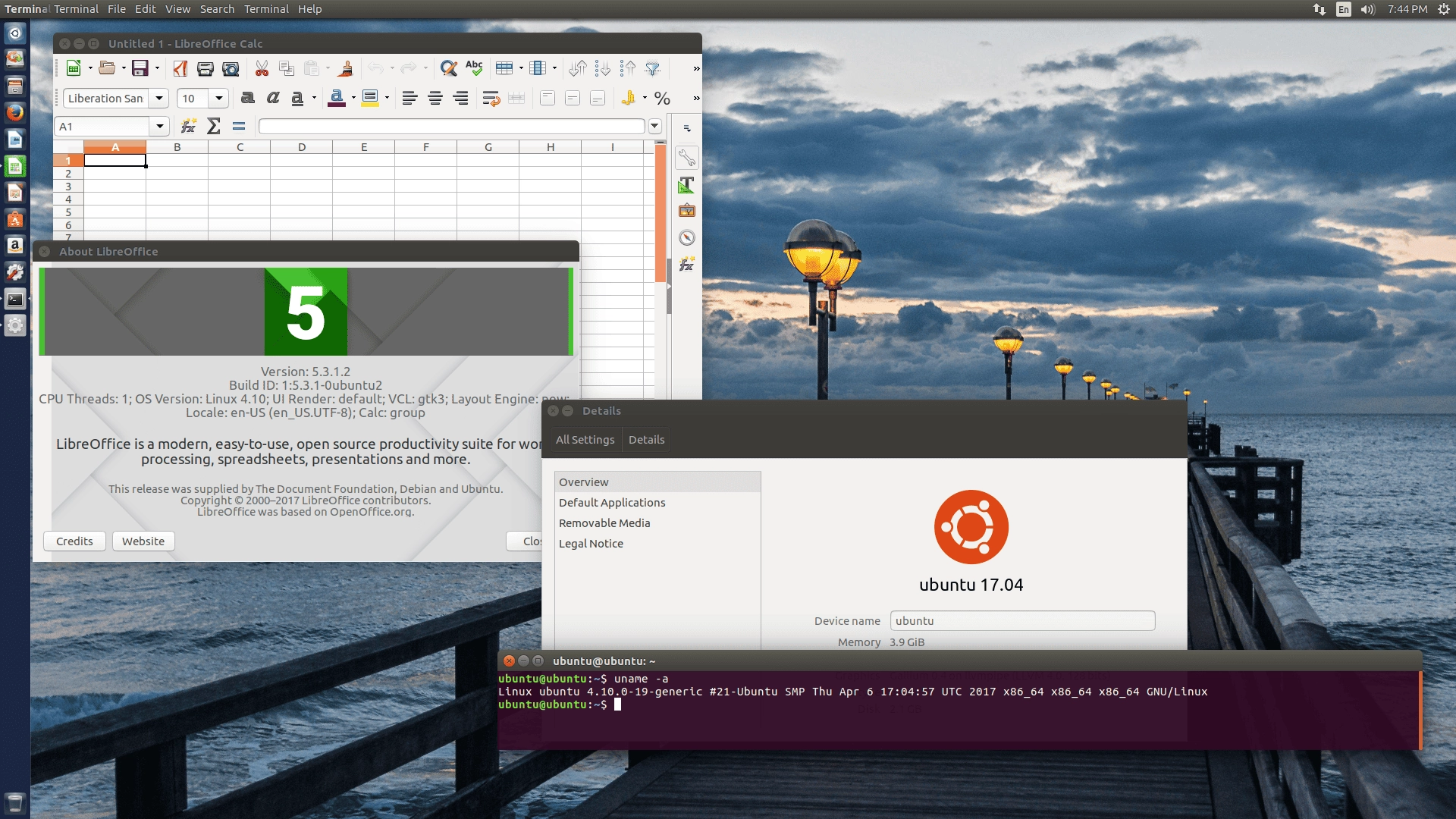Viewport: 1456px width, 819px height.
Task: Save the document with the floppy icon
Action: pos(140,68)
